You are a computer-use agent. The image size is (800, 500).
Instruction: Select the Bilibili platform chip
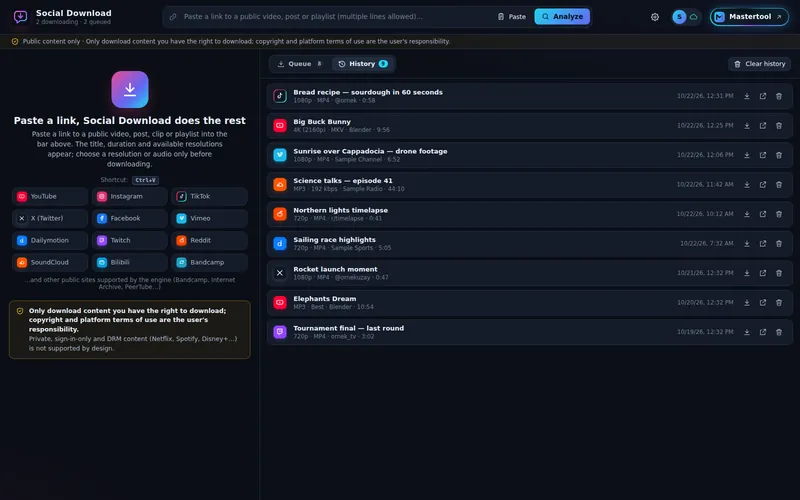(x=130, y=262)
